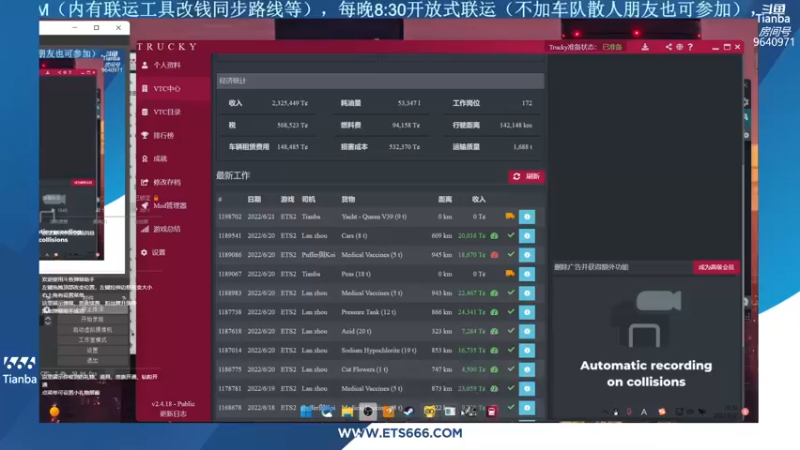The width and height of the screenshot is (800, 450).
Task: Open info for job 1189541 Cars
Action: pos(527,236)
